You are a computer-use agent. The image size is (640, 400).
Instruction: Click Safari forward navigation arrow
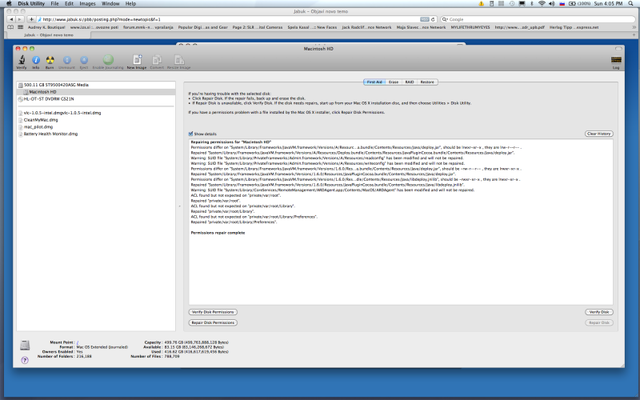tap(19, 19)
